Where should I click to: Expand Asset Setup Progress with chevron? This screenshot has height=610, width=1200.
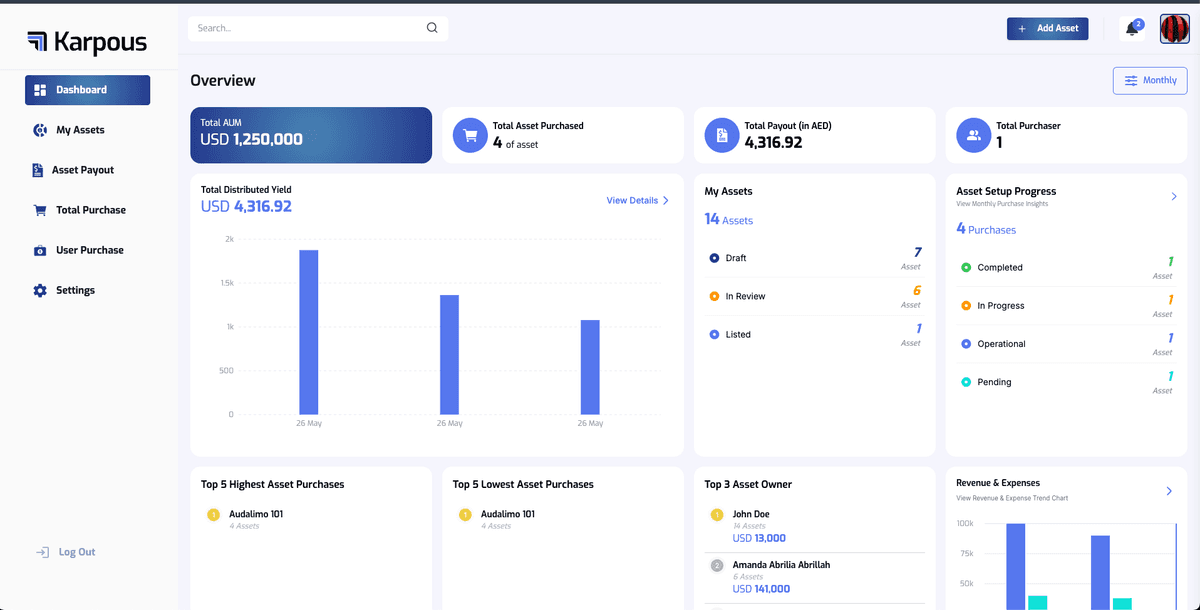tap(1174, 197)
